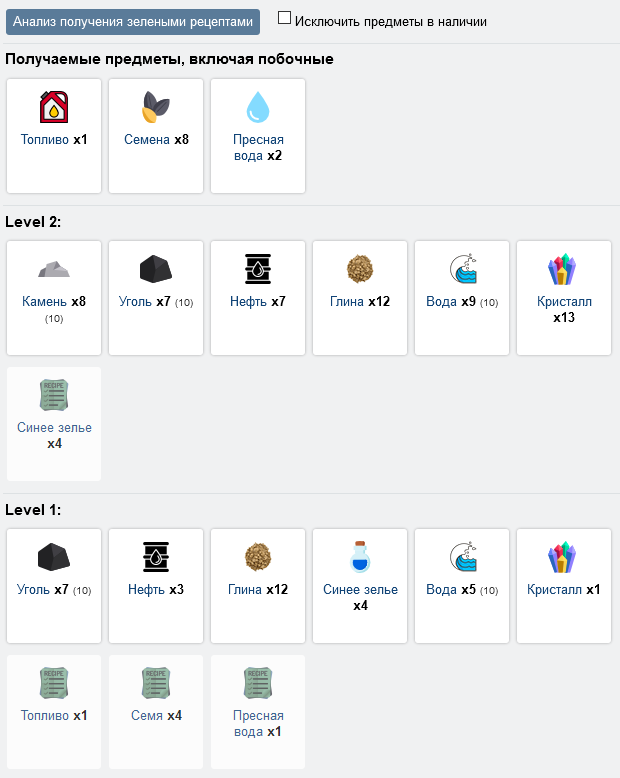Click the blue potion flask icon

click(360, 557)
